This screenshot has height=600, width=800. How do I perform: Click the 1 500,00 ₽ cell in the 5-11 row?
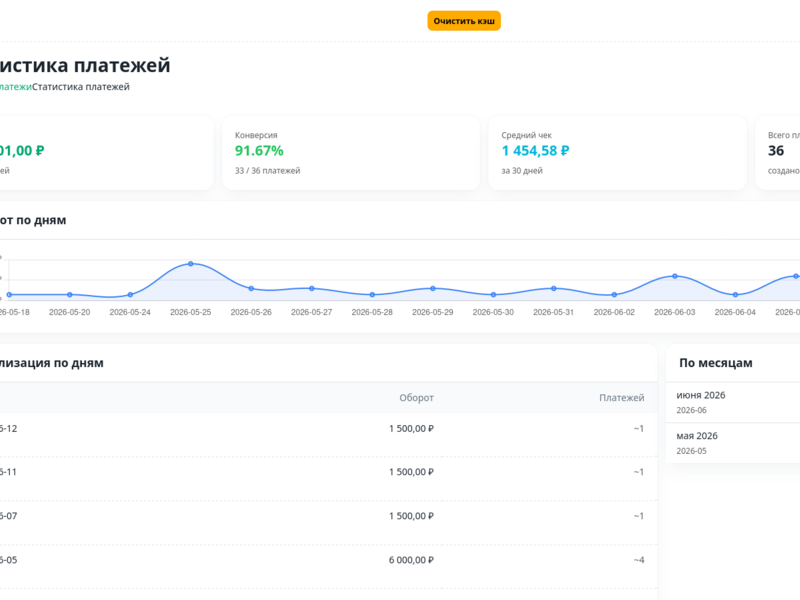(411, 472)
